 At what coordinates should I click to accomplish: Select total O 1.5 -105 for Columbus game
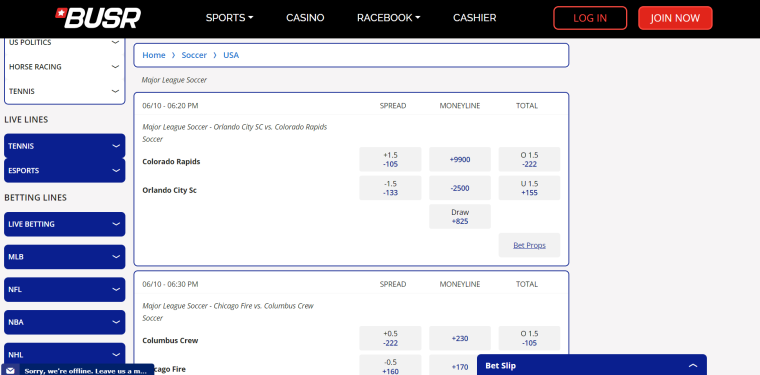click(x=529, y=338)
